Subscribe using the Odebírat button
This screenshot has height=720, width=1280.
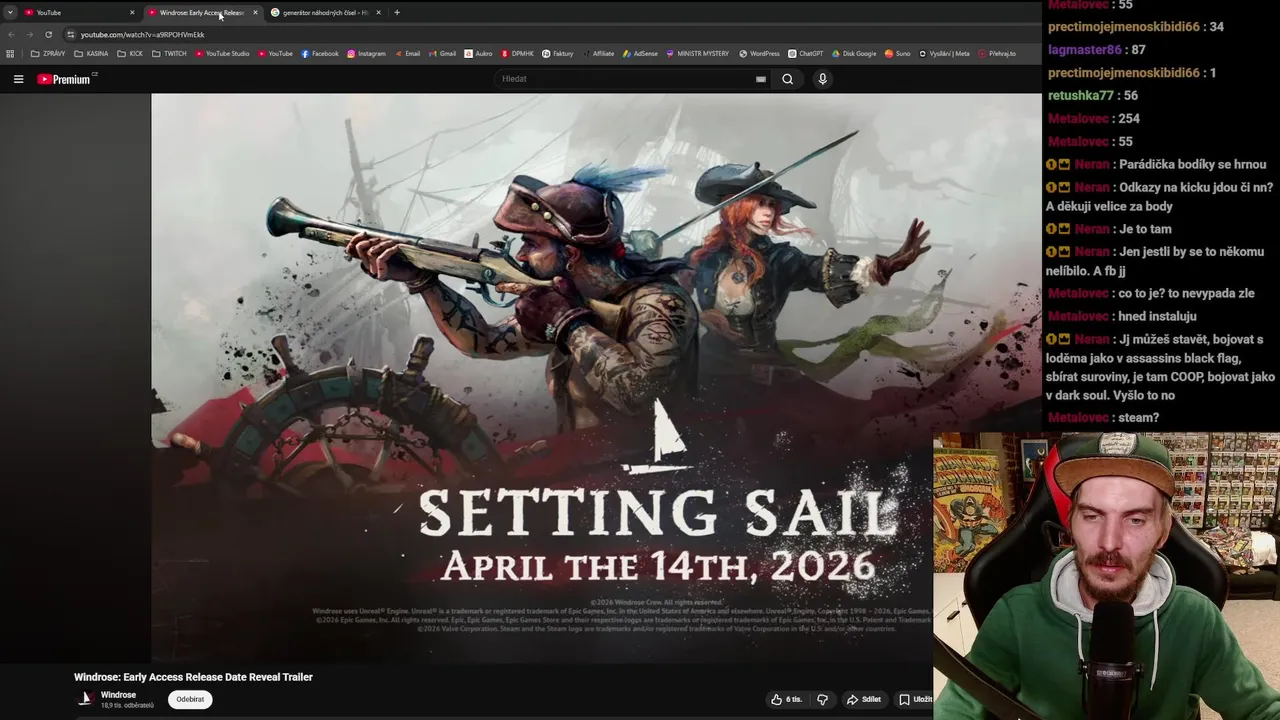[x=190, y=699]
